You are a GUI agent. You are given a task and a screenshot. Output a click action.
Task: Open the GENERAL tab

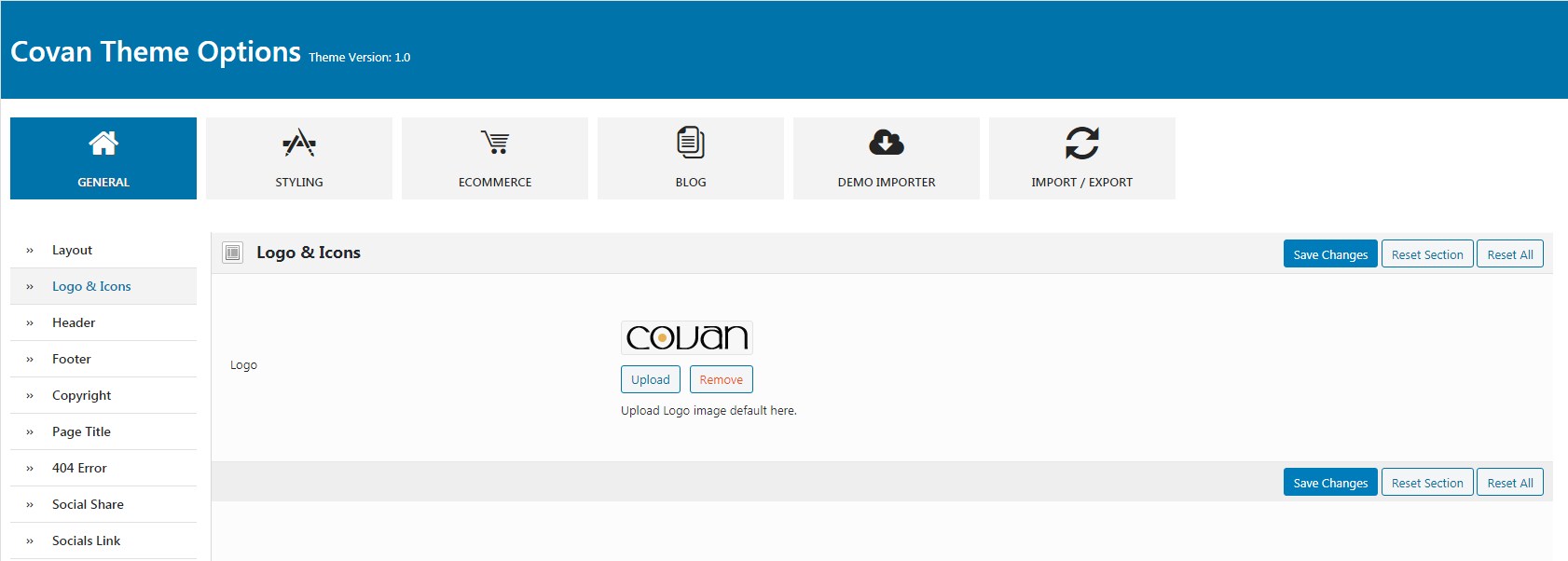point(103,158)
